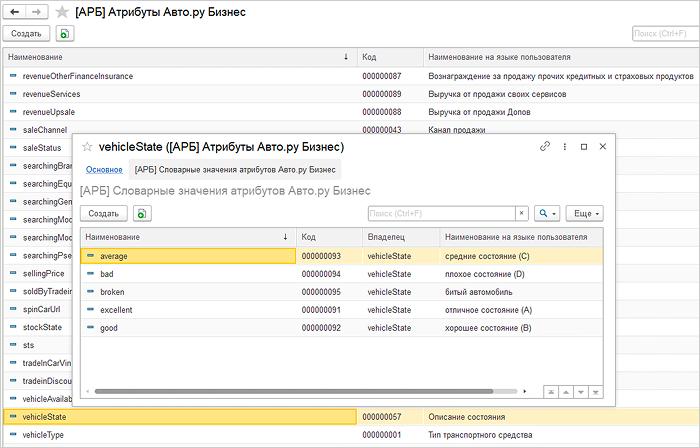The image size is (700, 448).
Task: Select the saleChannel row
Action: 45,130
